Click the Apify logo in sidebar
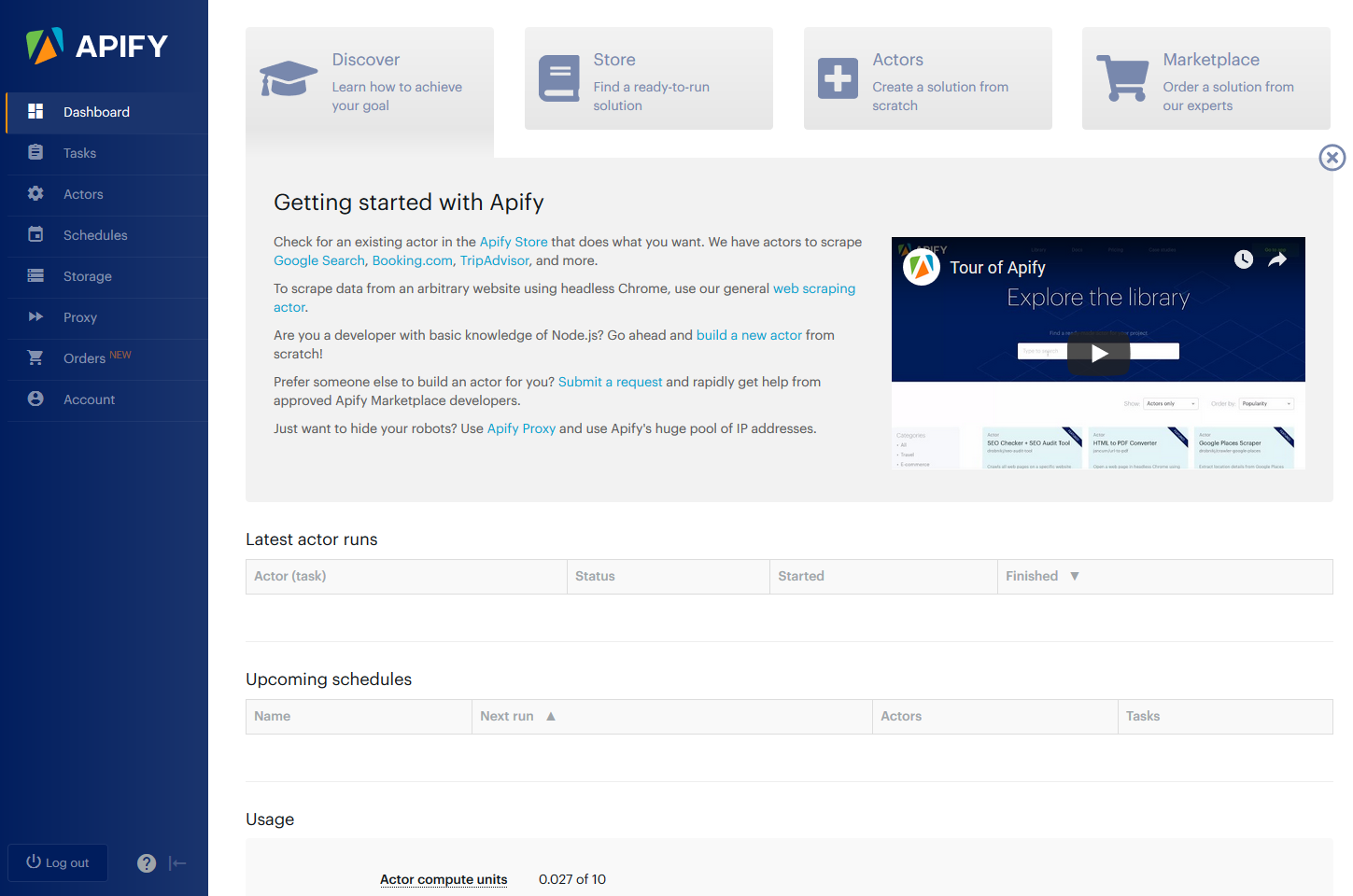The height and width of the screenshot is (896, 1353). (97, 46)
